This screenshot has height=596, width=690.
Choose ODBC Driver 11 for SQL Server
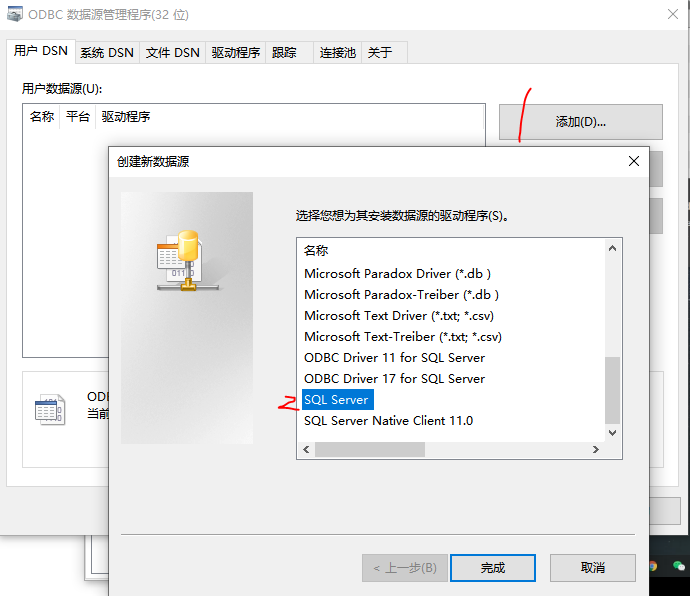pyautogui.click(x=394, y=358)
